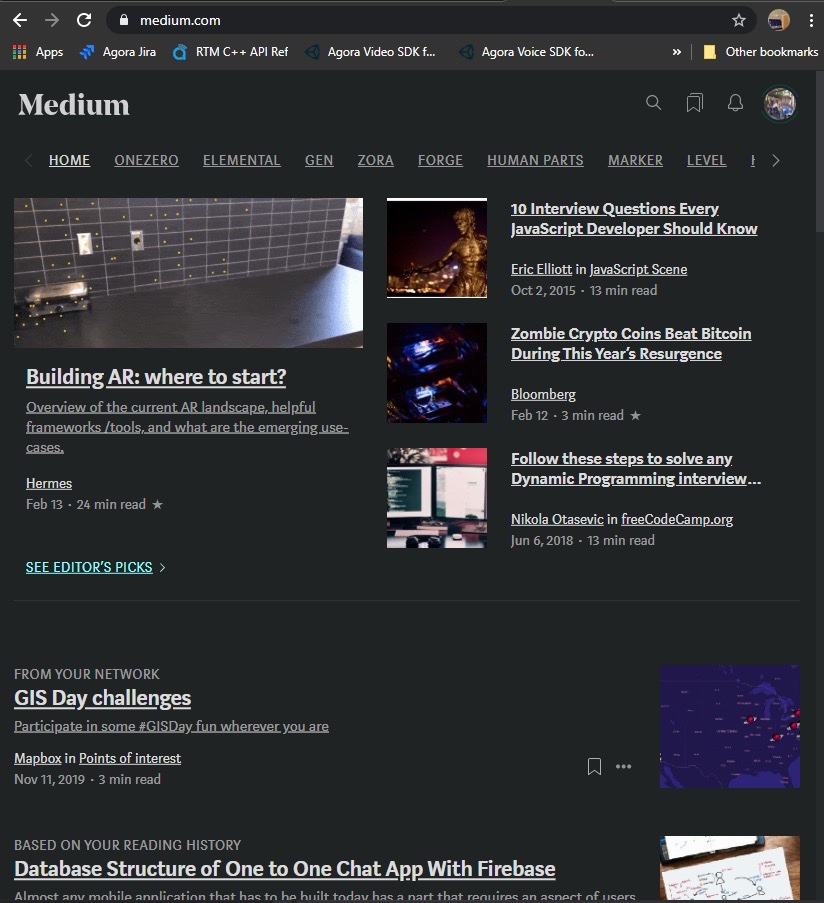Viewport: 824px width, 903px height.
Task: Select the HUMAN PARTS tab
Action: coord(535,160)
